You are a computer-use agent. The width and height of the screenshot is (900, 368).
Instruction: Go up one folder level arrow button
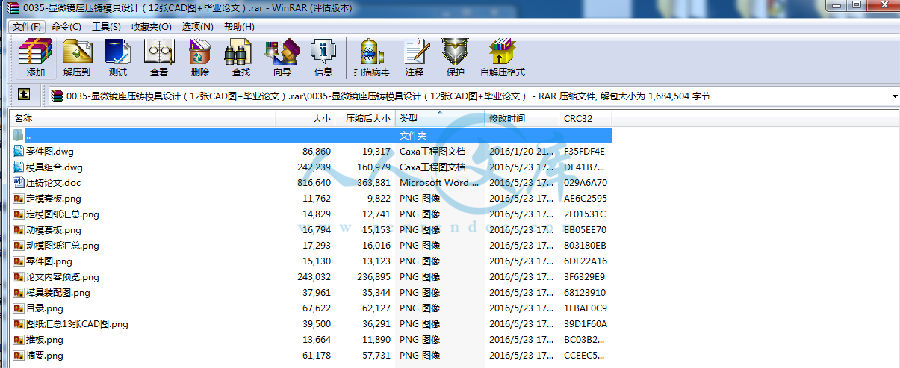coord(24,94)
